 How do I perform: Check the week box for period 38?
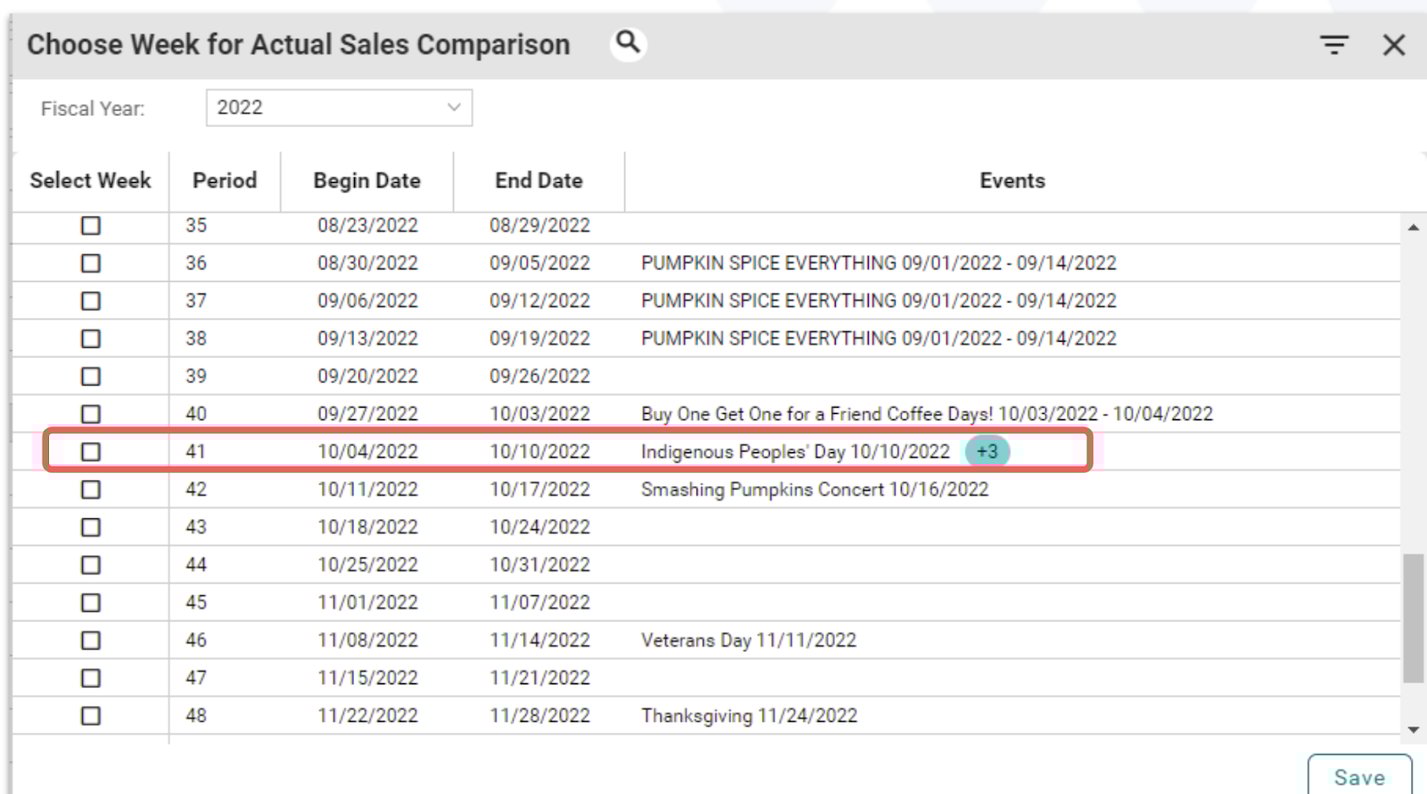tap(90, 338)
